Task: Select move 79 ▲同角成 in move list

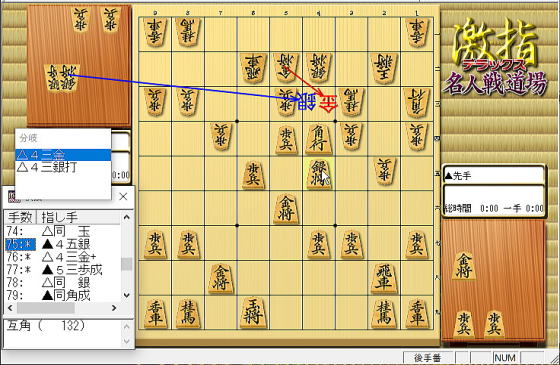Action: pos(63,295)
